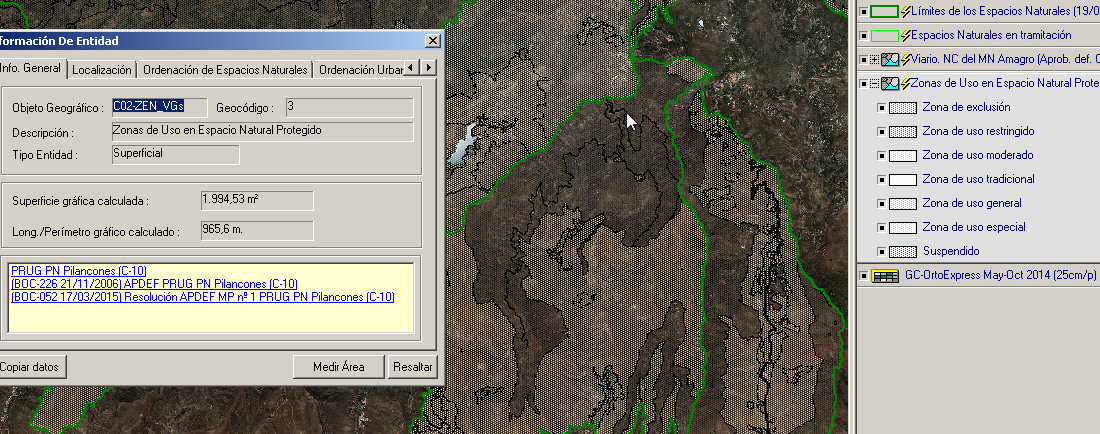Select the Zona de uso especial label

[x=974, y=227]
